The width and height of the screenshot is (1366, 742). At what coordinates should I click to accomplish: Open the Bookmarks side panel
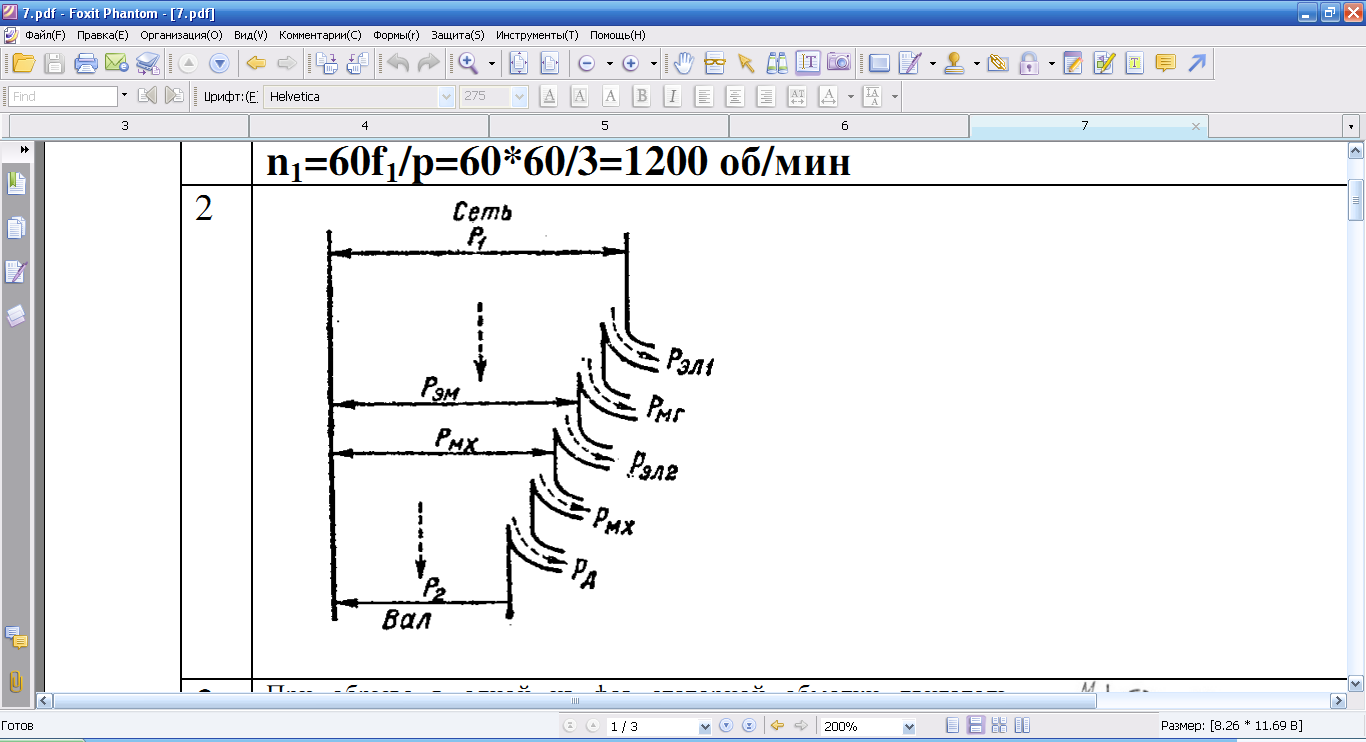[17, 183]
